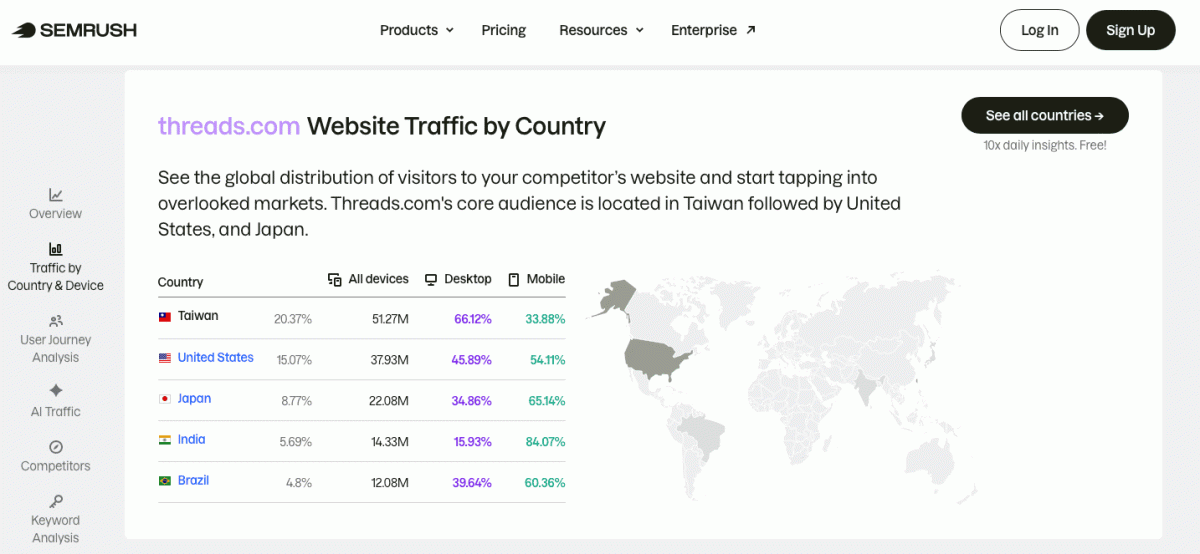
Task: Open the threads.com link in heading
Action: point(229,126)
